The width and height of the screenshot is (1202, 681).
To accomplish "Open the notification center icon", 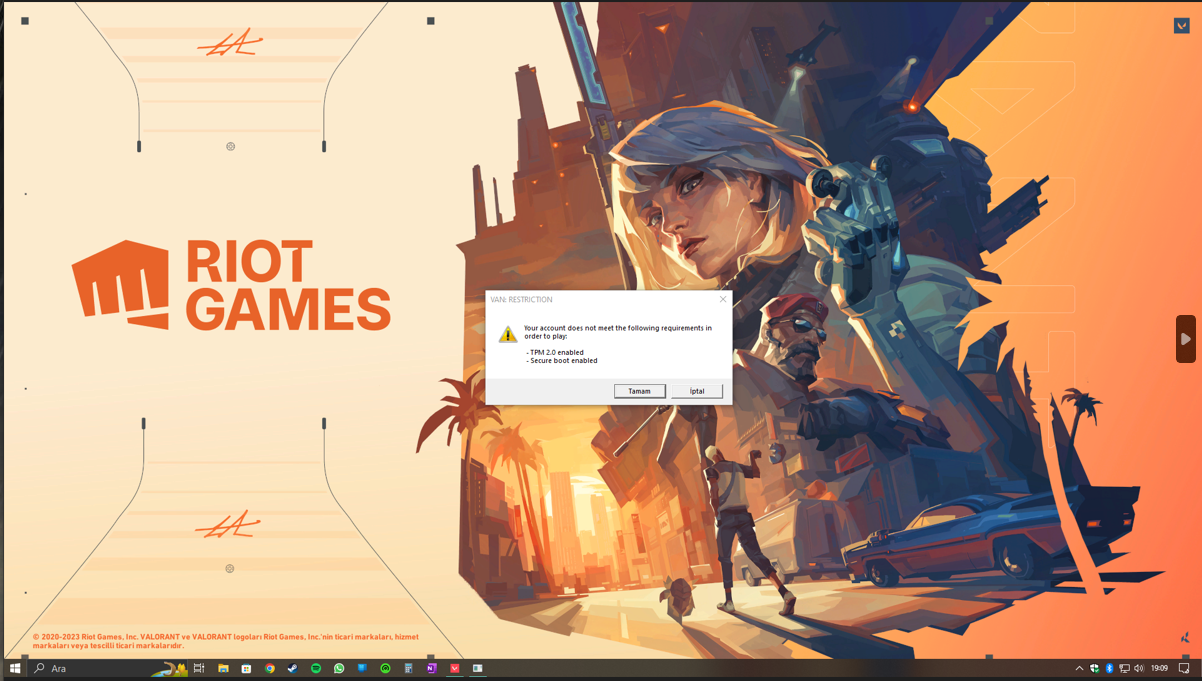I will click(1184, 668).
